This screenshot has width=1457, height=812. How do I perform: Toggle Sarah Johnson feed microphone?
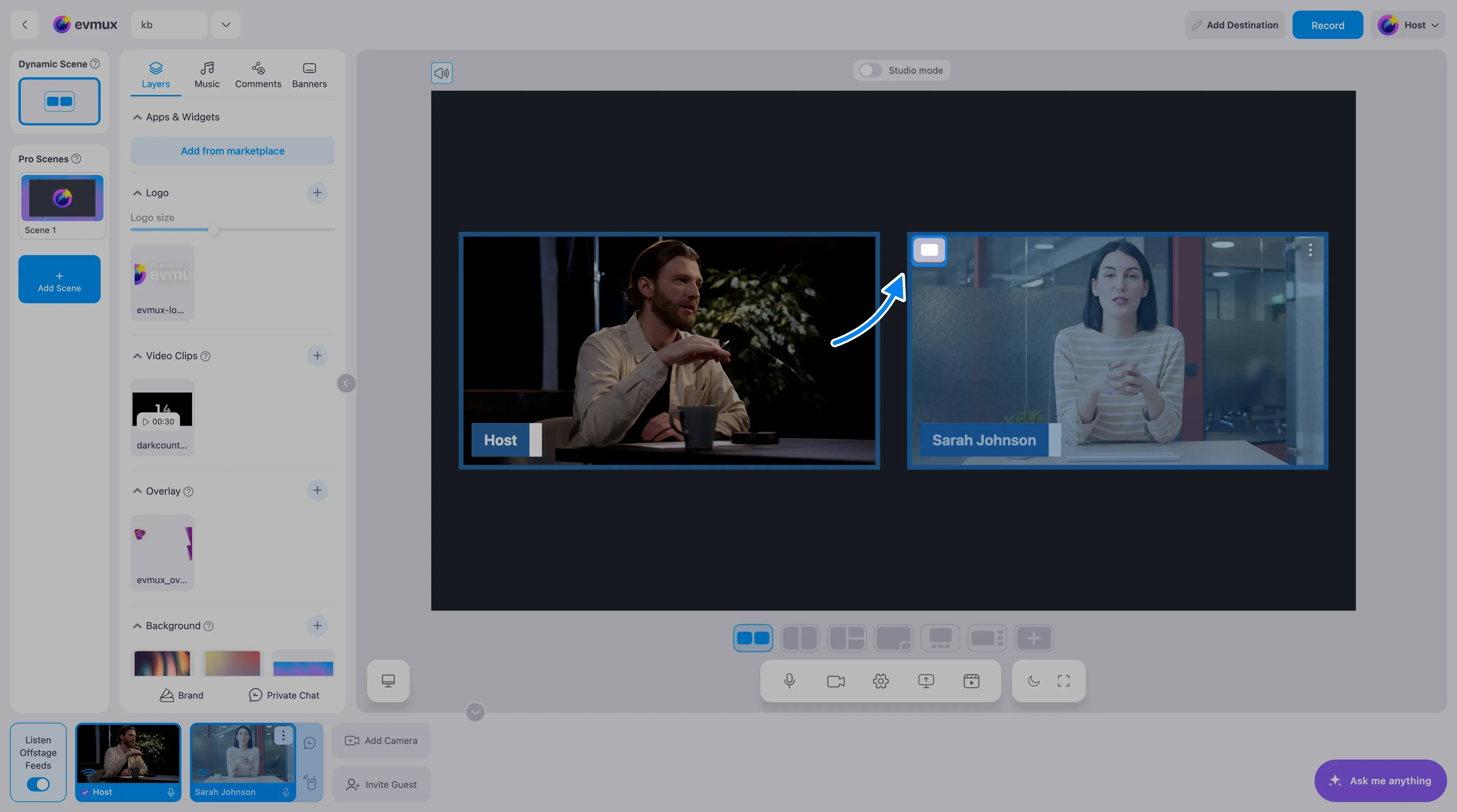point(286,792)
